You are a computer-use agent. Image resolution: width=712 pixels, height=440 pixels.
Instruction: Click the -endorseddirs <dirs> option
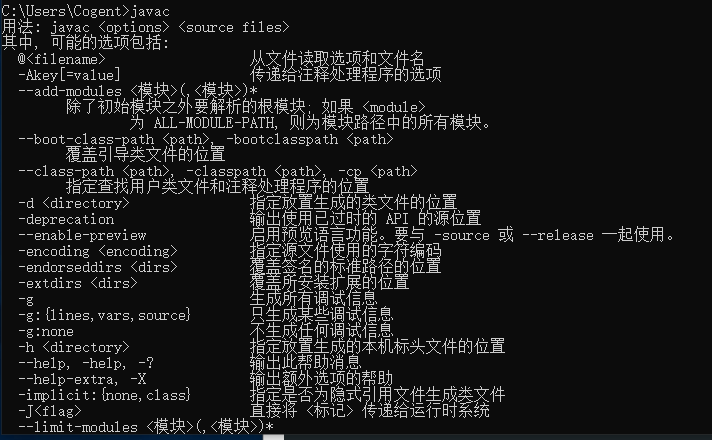tap(98, 267)
